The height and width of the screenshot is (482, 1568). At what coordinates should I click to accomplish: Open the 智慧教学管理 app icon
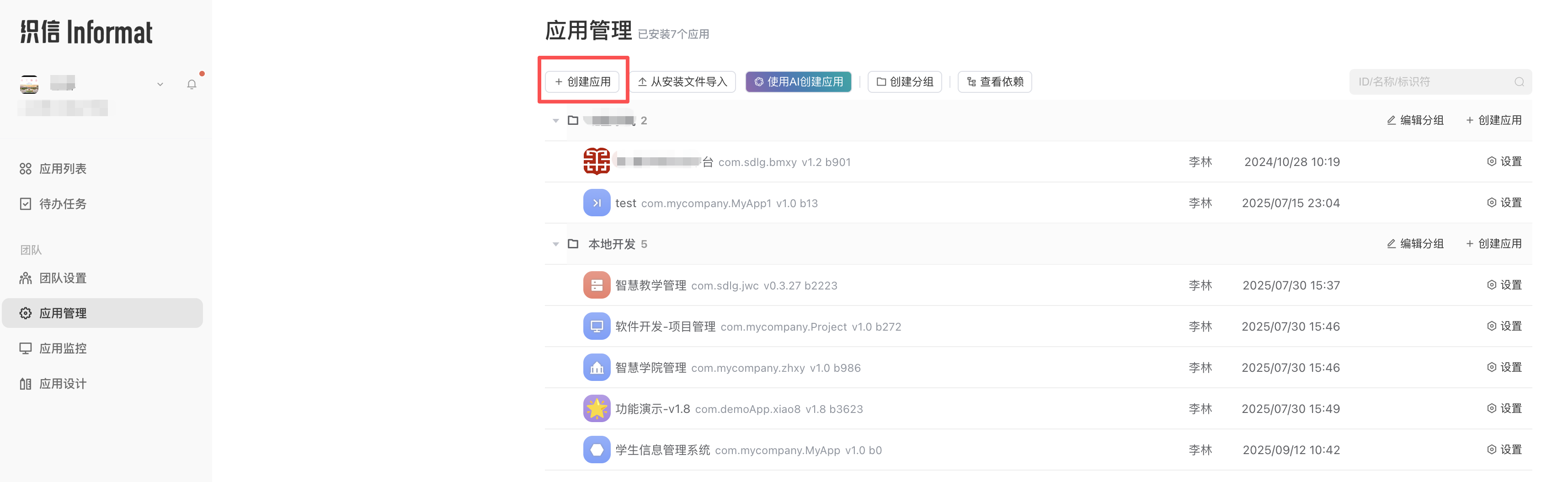pyautogui.click(x=596, y=285)
